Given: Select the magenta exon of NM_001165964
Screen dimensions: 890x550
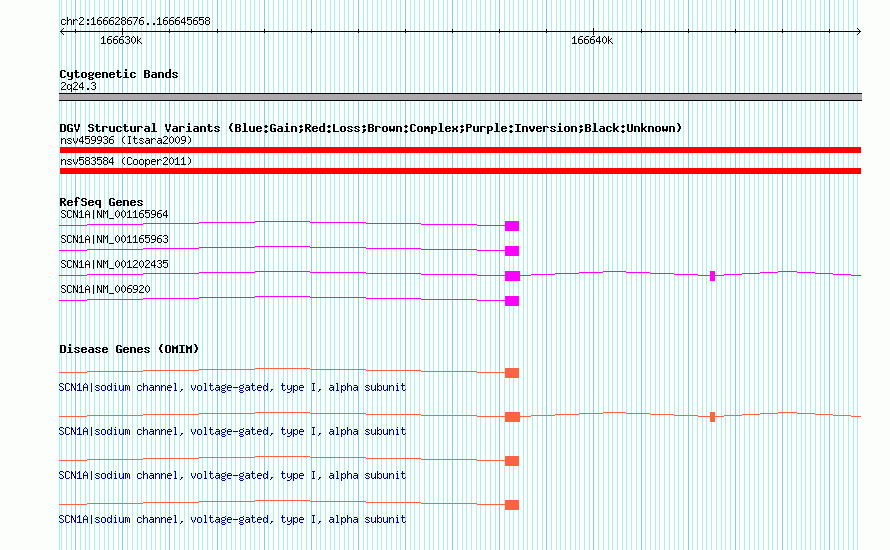Looking at the screenshot, I should click(x=512, y=226).
